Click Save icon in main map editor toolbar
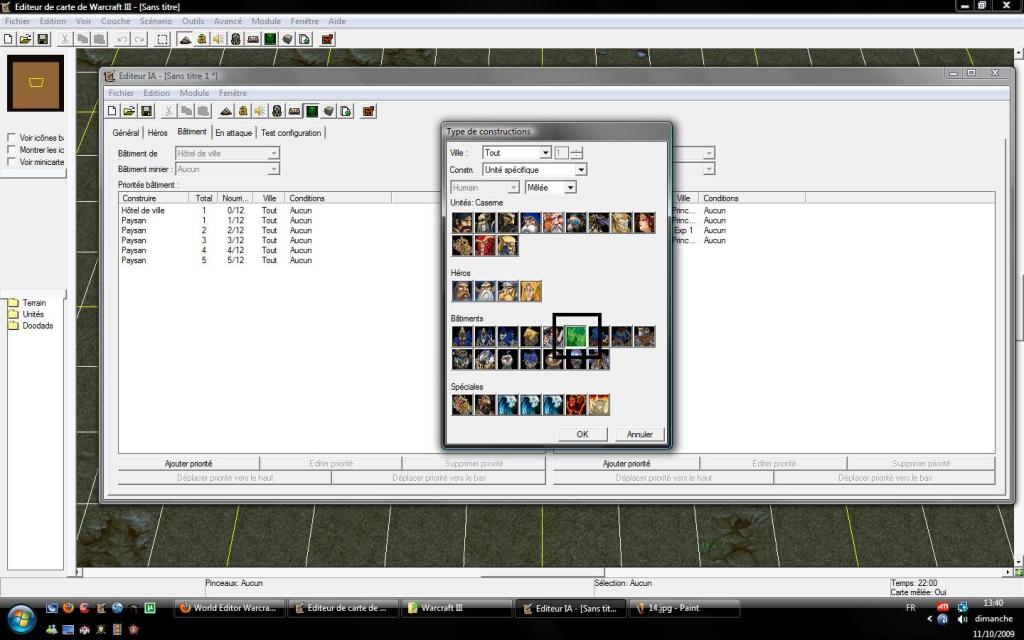 tap(42, 39)
